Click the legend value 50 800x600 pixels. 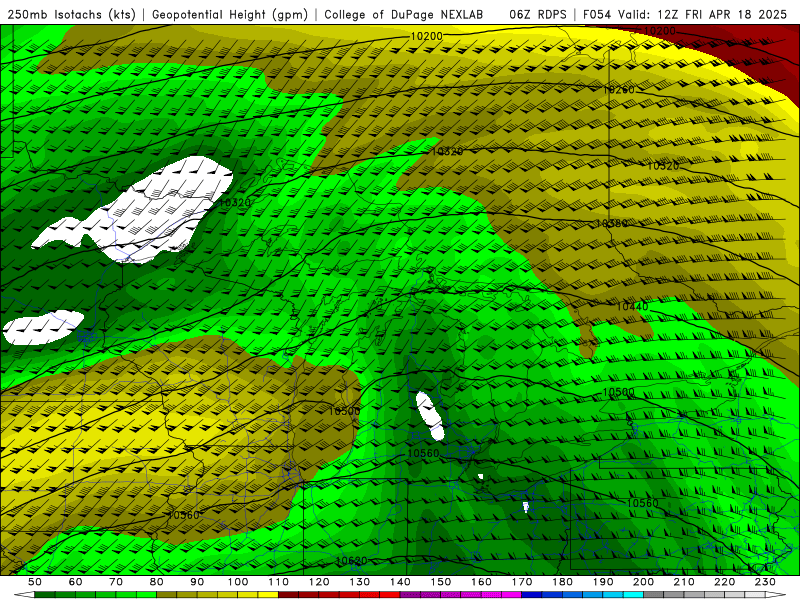pos(35,582)
